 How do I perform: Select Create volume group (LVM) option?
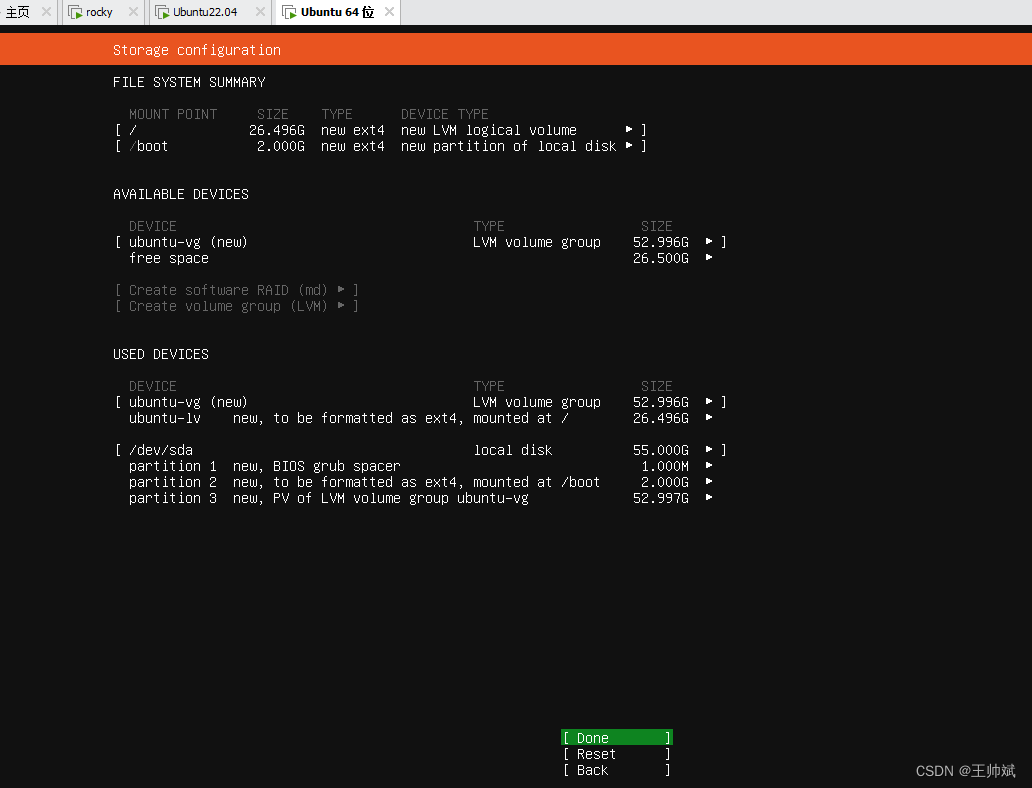[237, 306]
